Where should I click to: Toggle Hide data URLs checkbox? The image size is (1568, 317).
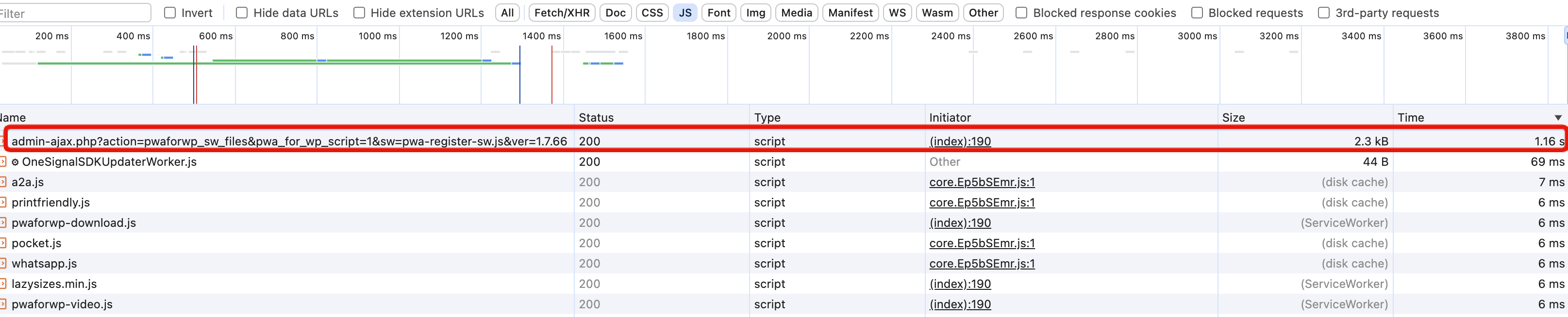(x=242, y=13)
